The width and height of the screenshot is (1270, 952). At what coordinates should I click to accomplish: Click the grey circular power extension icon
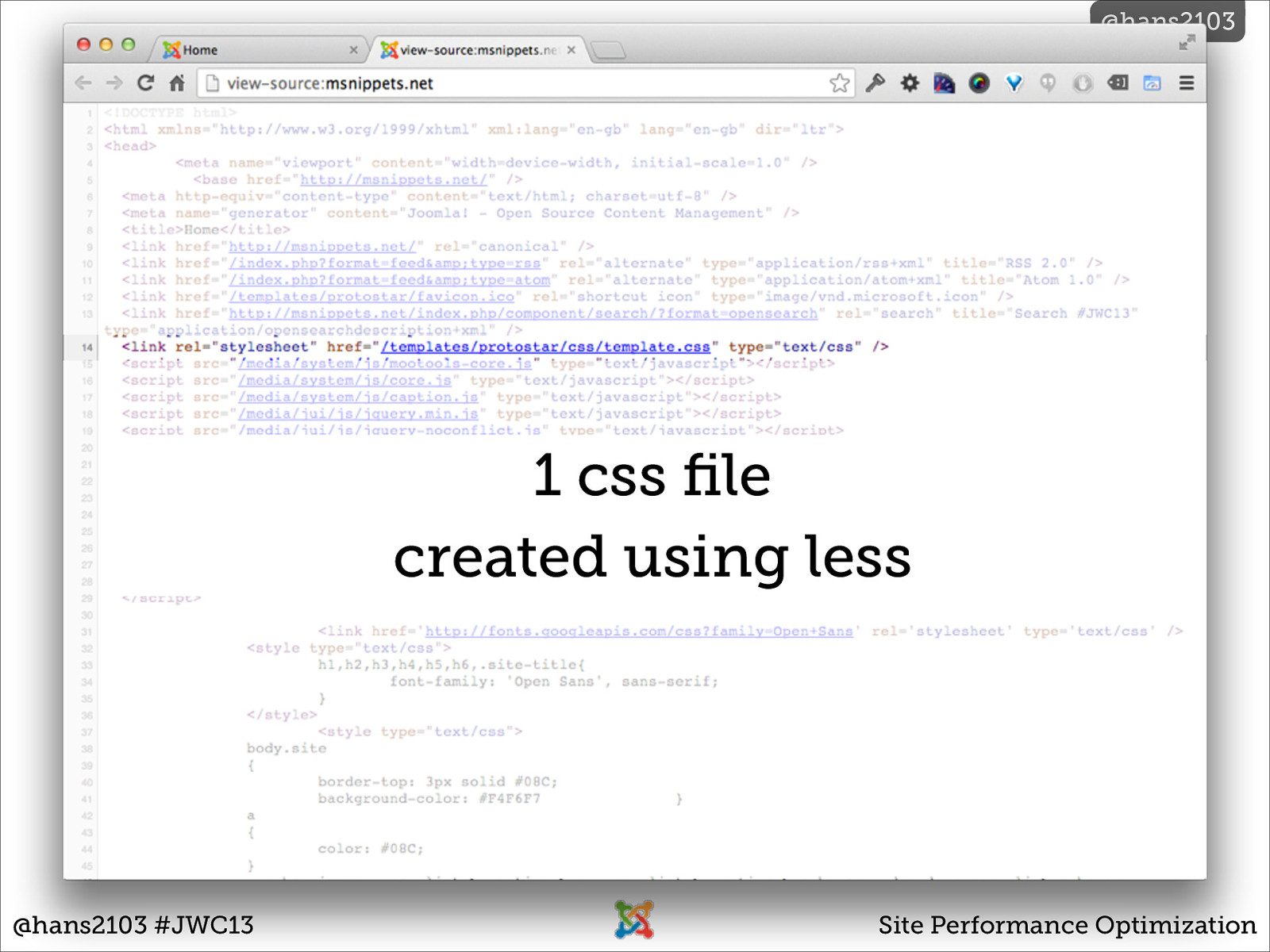pyautogui.click(x=1083, y=83)
